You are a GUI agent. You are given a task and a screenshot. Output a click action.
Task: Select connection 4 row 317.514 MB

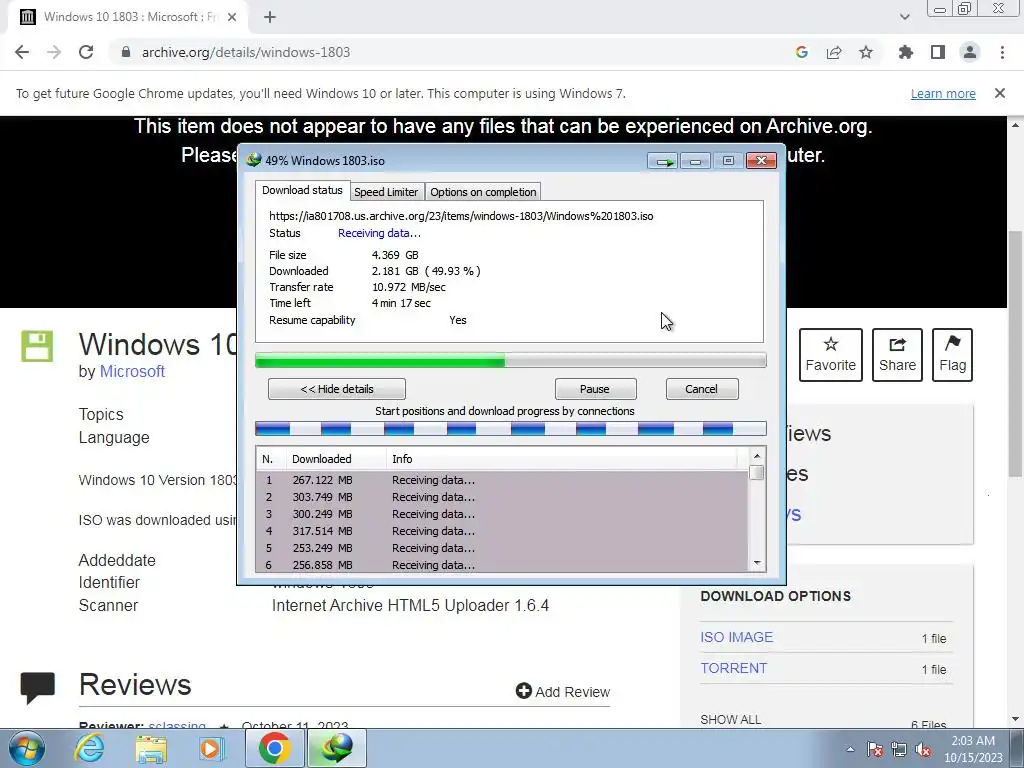(502, 531)
